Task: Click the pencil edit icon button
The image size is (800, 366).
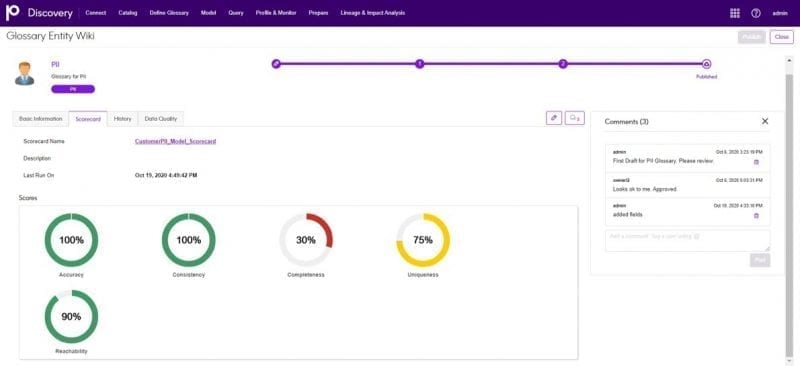Action: tap(554, 118)
